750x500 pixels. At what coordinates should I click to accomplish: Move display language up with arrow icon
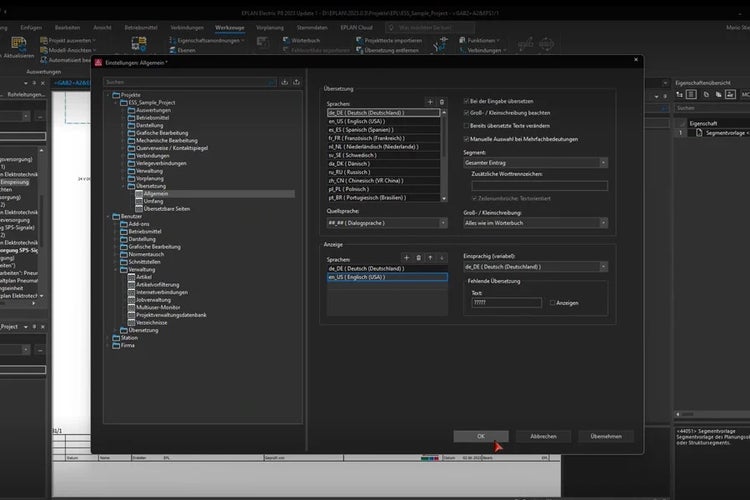click(x=430, y=257)
